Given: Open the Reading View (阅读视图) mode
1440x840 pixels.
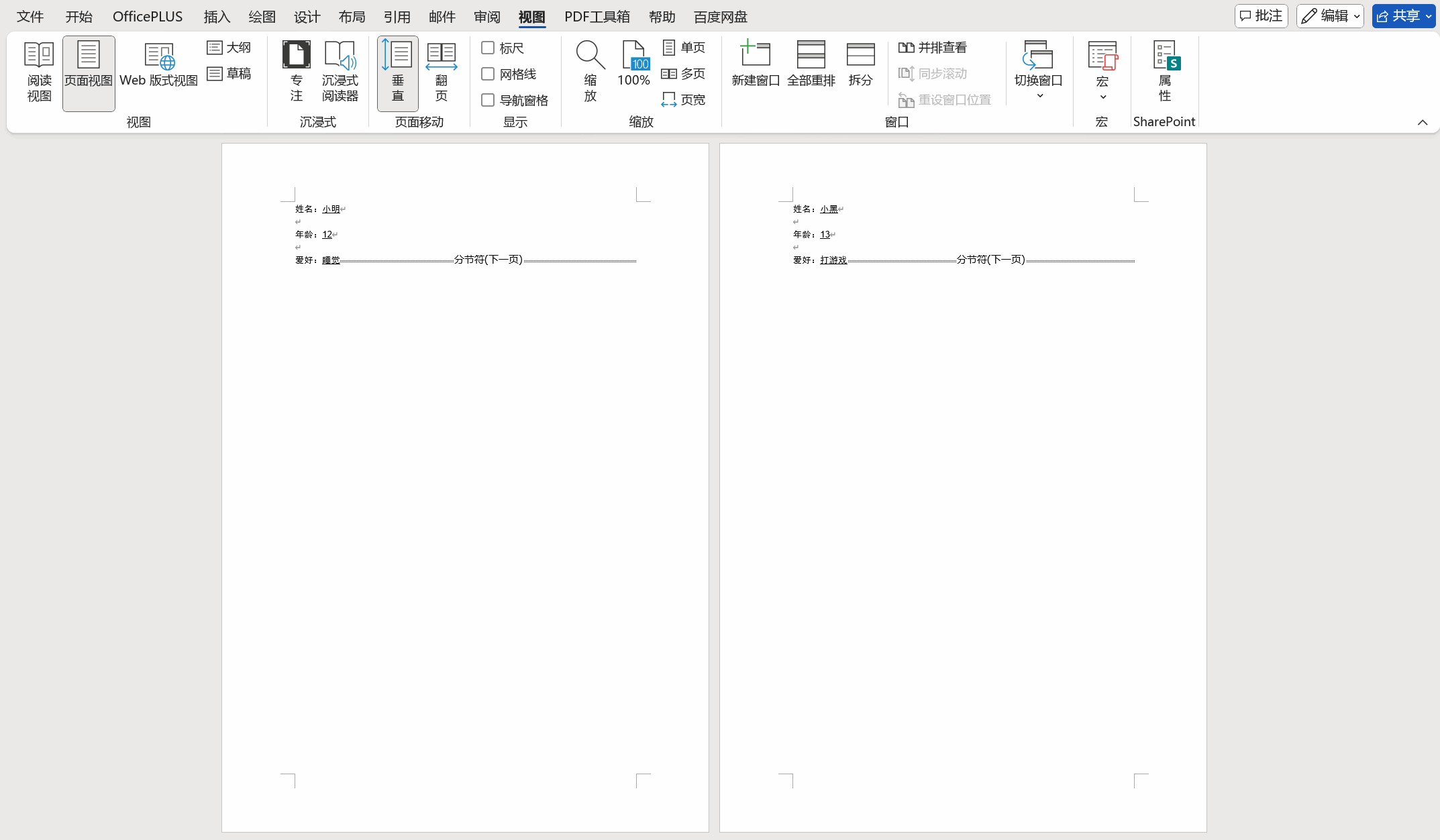Looking at the screenshot, I should pyautogui.click(x=39, y=72).
